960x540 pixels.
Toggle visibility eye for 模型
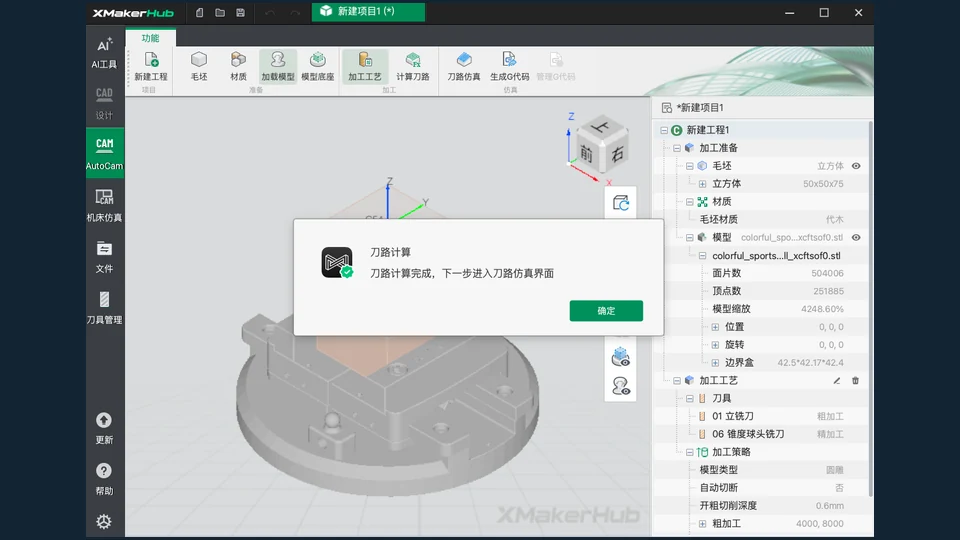(x=856, y=238)
